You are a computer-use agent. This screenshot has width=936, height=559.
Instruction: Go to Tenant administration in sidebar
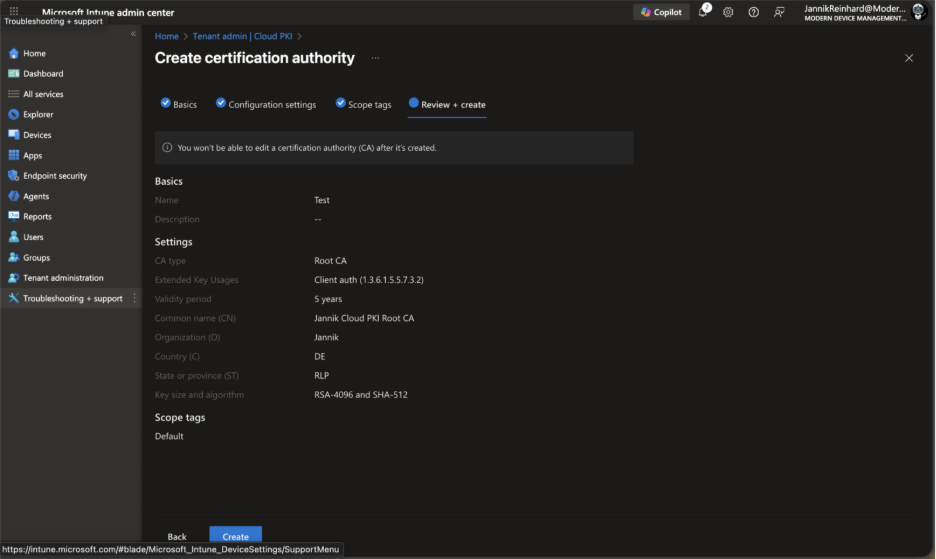pyautogui.click(x=63, y=278)
